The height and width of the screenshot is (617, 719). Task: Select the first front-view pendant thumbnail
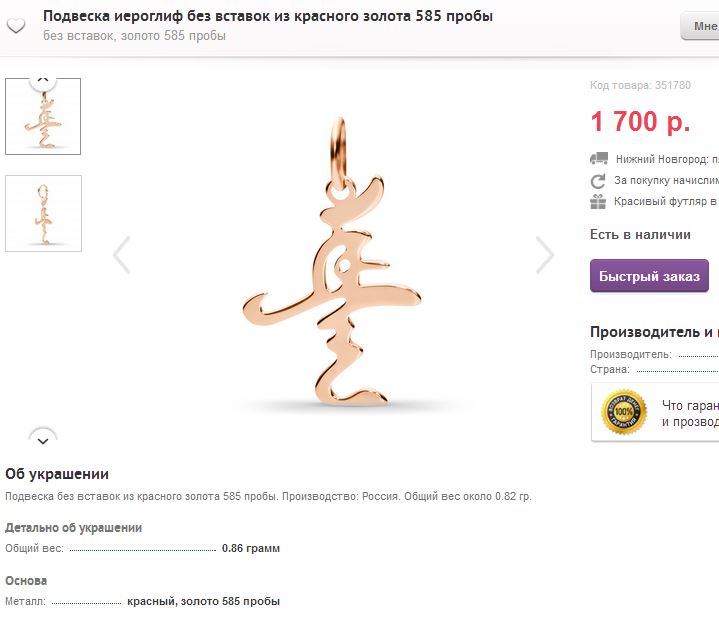(43, 117)
